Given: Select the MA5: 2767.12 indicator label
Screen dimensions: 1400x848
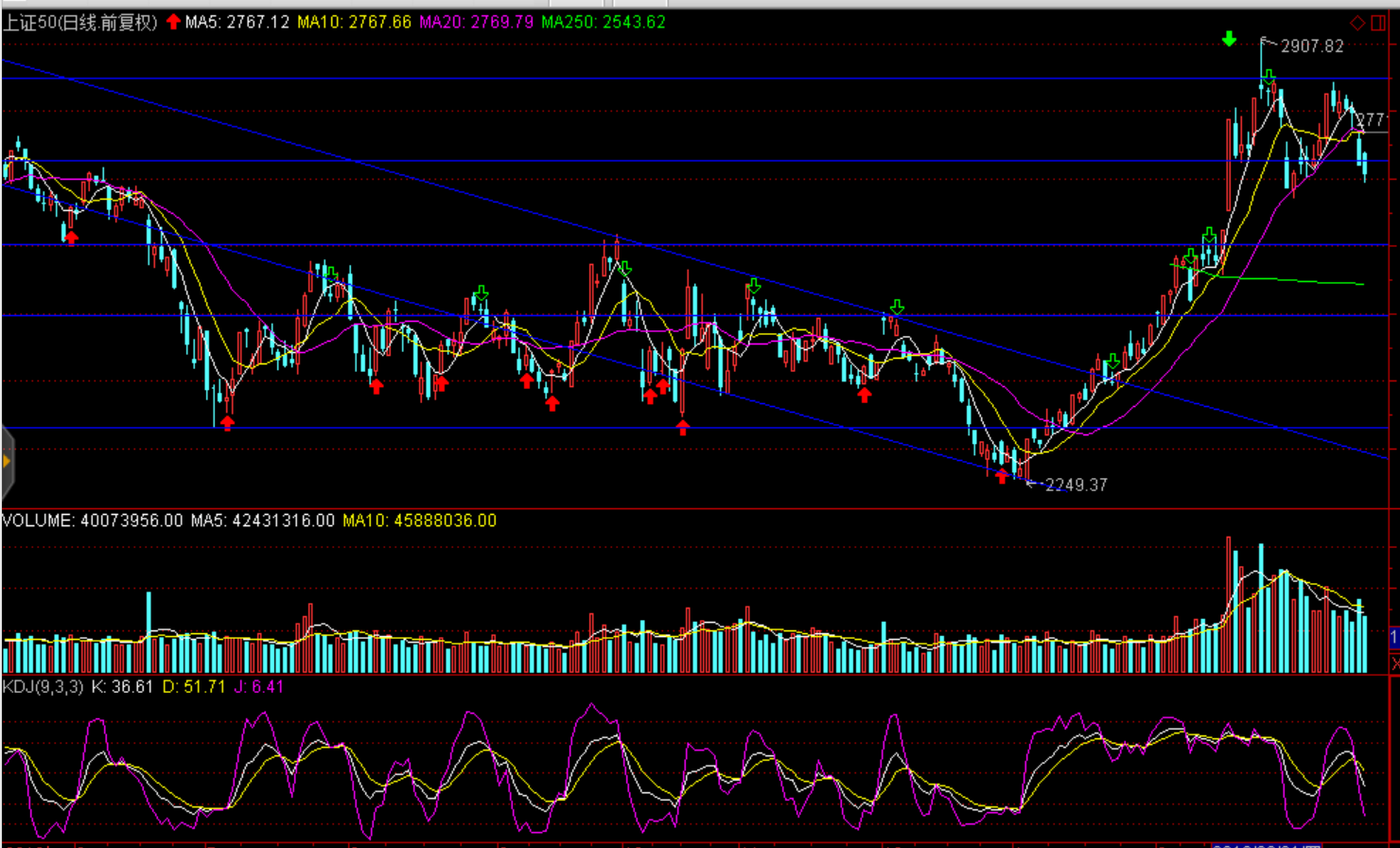Looking at the screenshot, I should tap(237, 22).
